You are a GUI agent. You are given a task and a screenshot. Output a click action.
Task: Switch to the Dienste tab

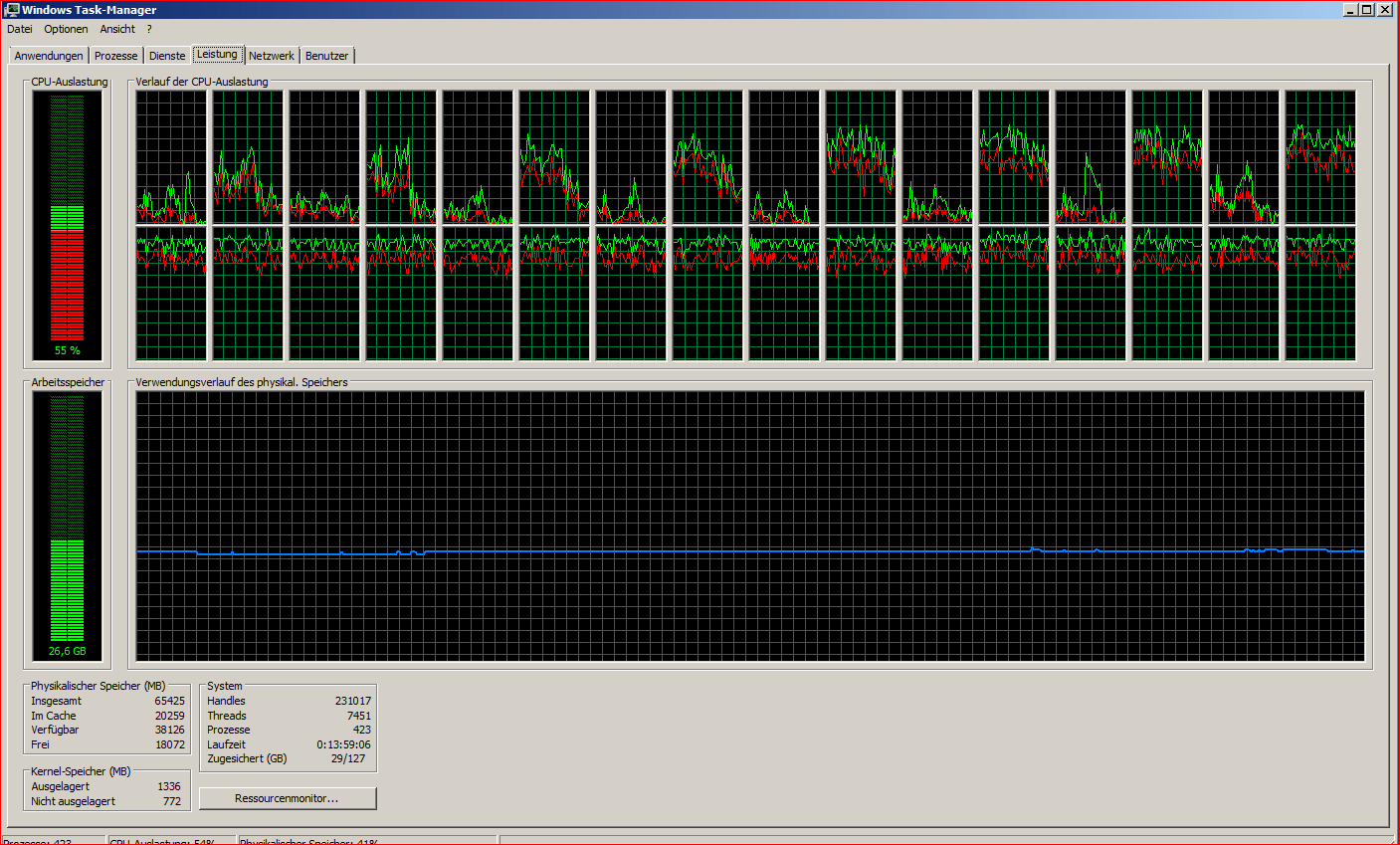[167, 56]
